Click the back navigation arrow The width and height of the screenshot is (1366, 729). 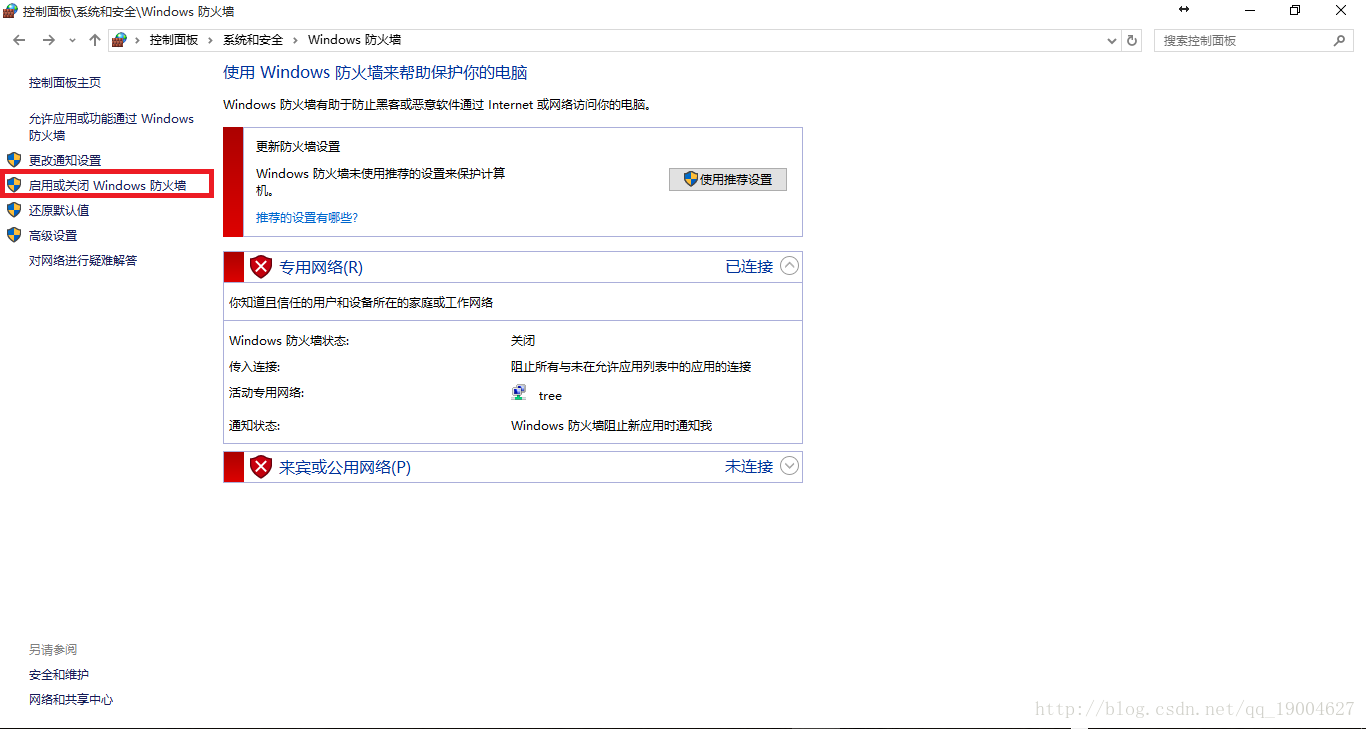(x=19, y=40)
